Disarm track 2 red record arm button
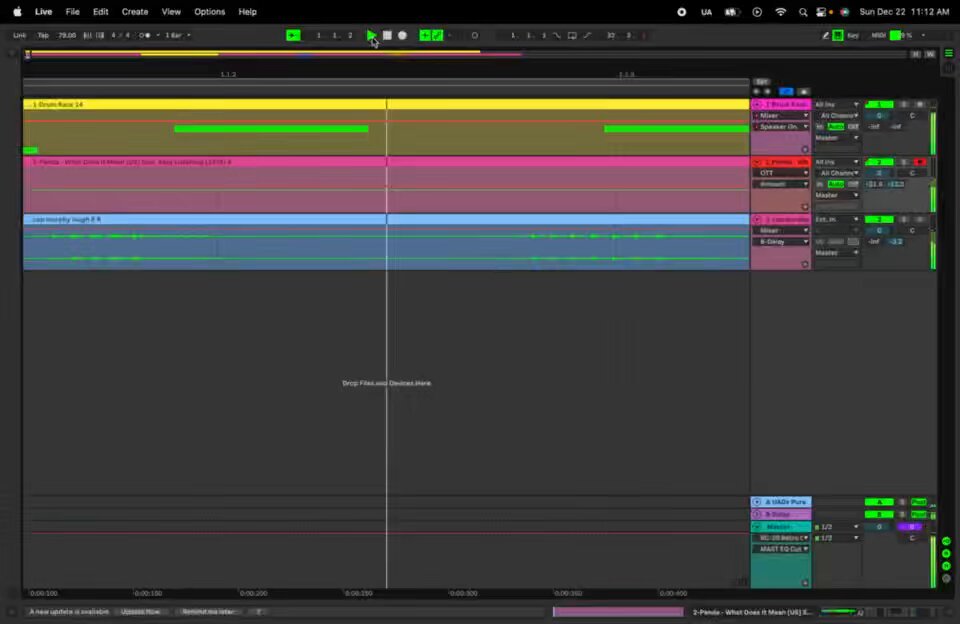The image size is (960, 624). (x=920, y=162)
